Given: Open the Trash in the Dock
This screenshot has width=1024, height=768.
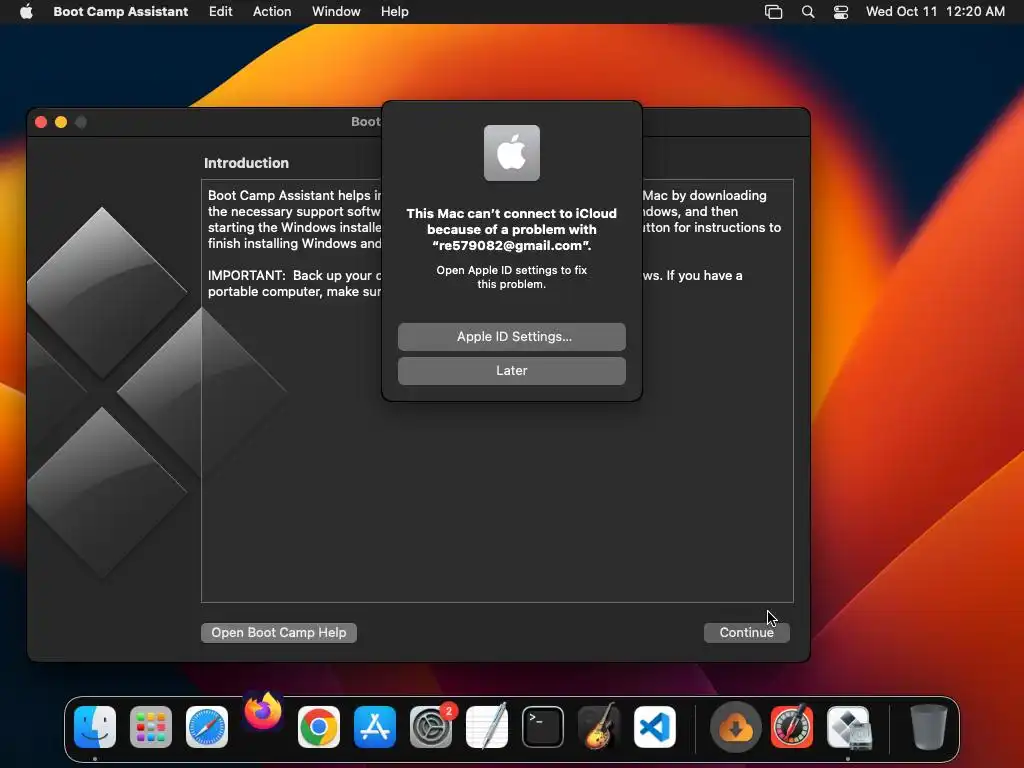Looking at the screenshot, I should tap(929, 727).
